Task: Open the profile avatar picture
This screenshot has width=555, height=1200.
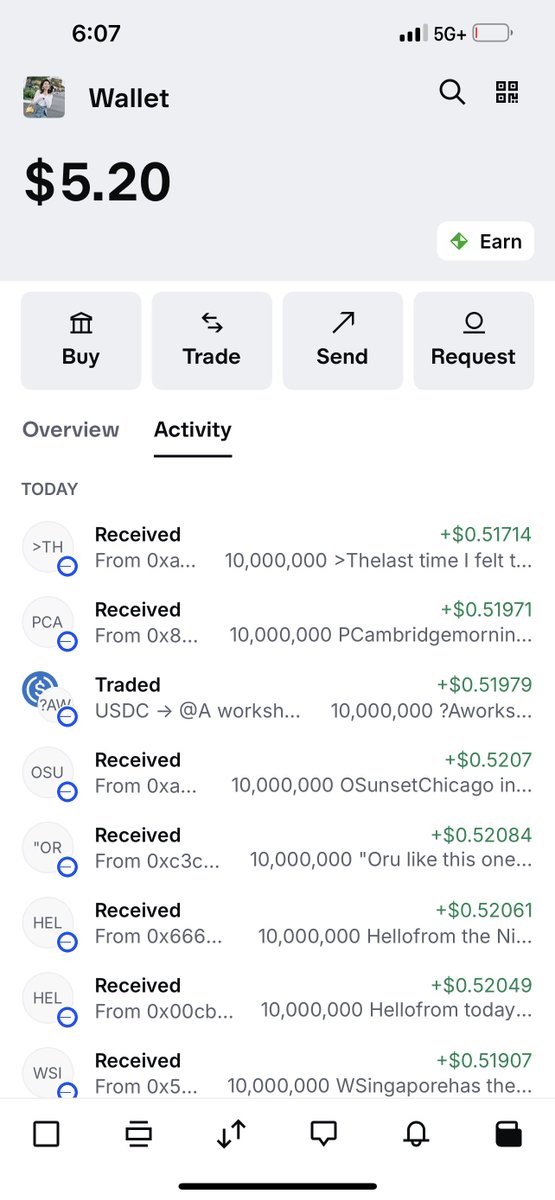Action: 44,97
